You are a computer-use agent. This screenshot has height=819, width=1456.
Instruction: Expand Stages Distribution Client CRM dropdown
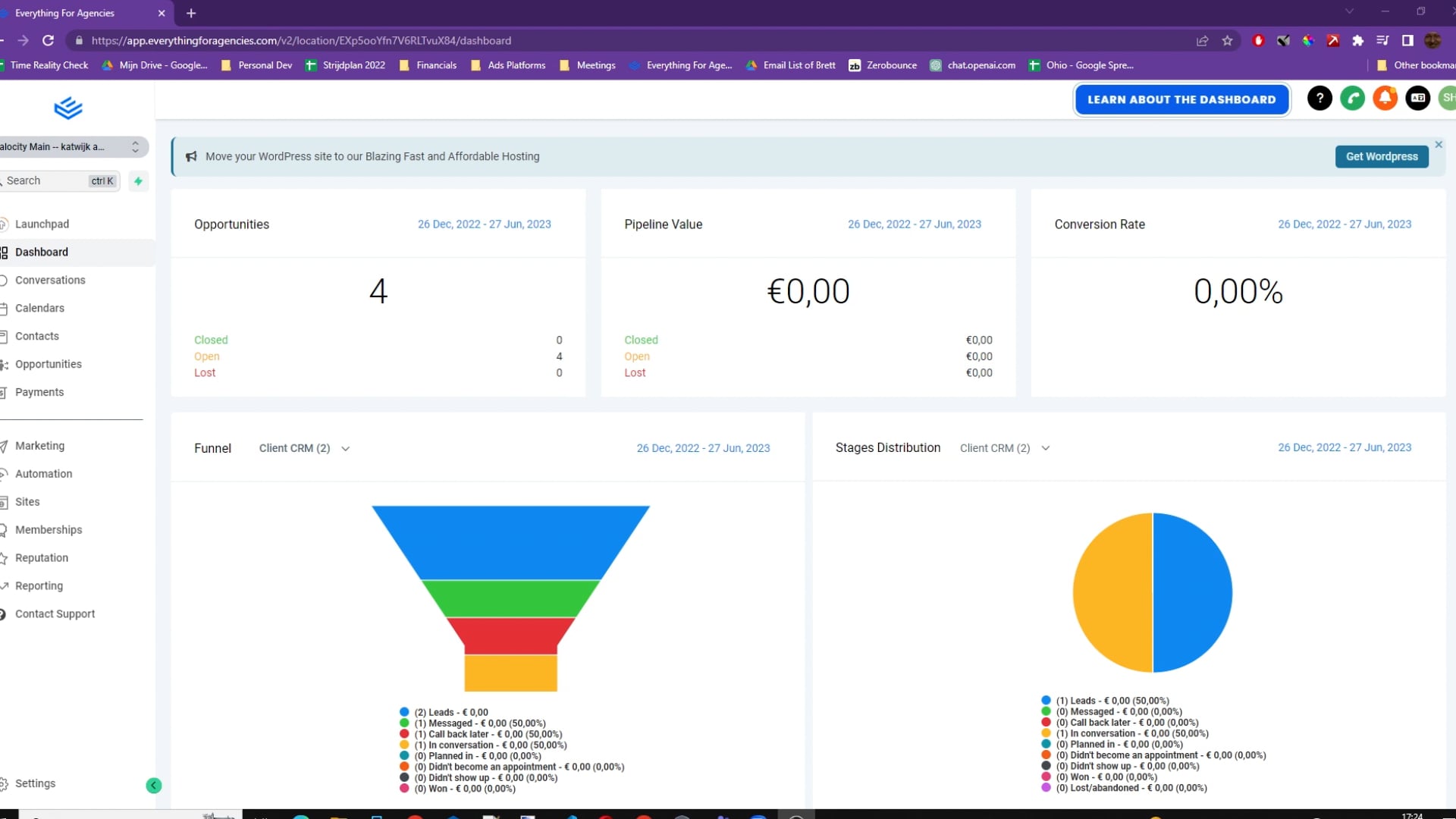point(1005,448)
